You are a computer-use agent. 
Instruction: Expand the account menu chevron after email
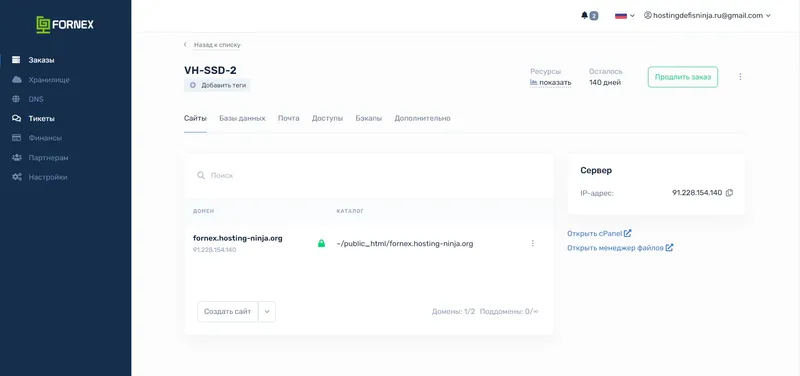pos(768,16)
